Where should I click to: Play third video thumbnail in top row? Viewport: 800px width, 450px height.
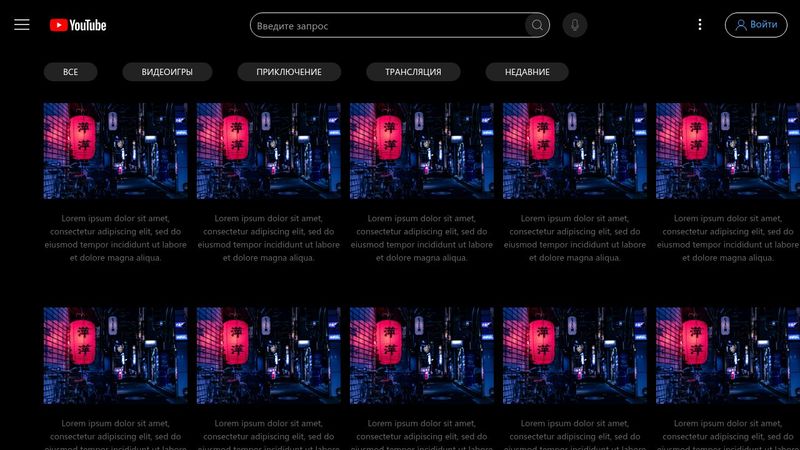[x=421, y=150]
